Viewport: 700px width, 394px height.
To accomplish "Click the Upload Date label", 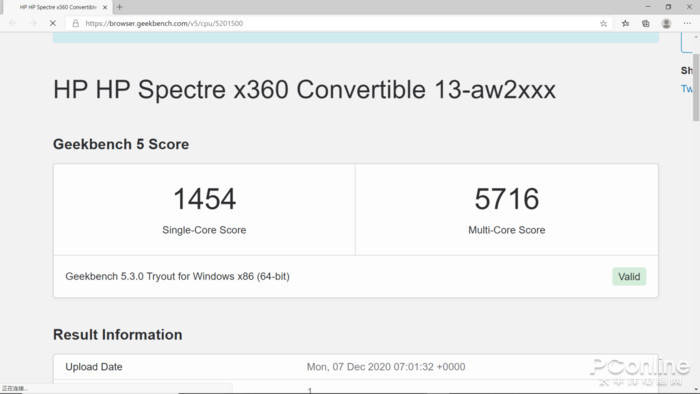I will point(94,367).
